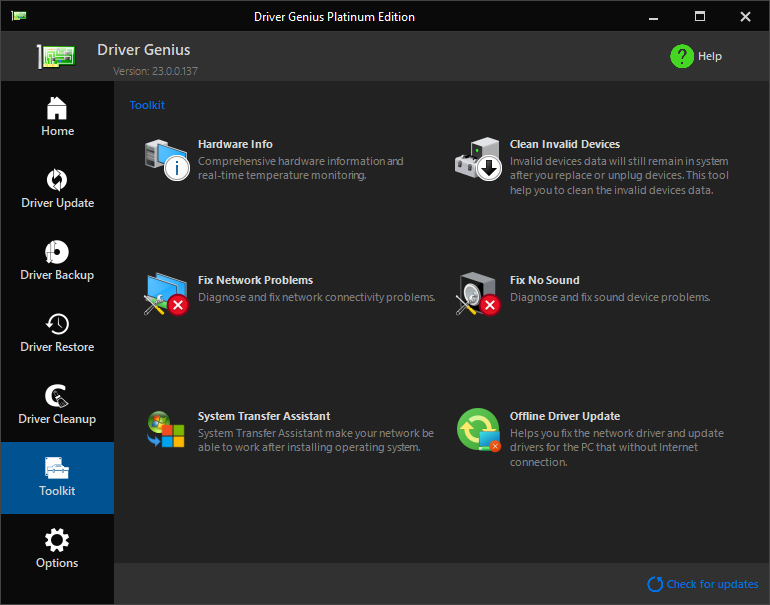Click Check for updates link
This screenshot has width=770, height=605.
point(712,584)
